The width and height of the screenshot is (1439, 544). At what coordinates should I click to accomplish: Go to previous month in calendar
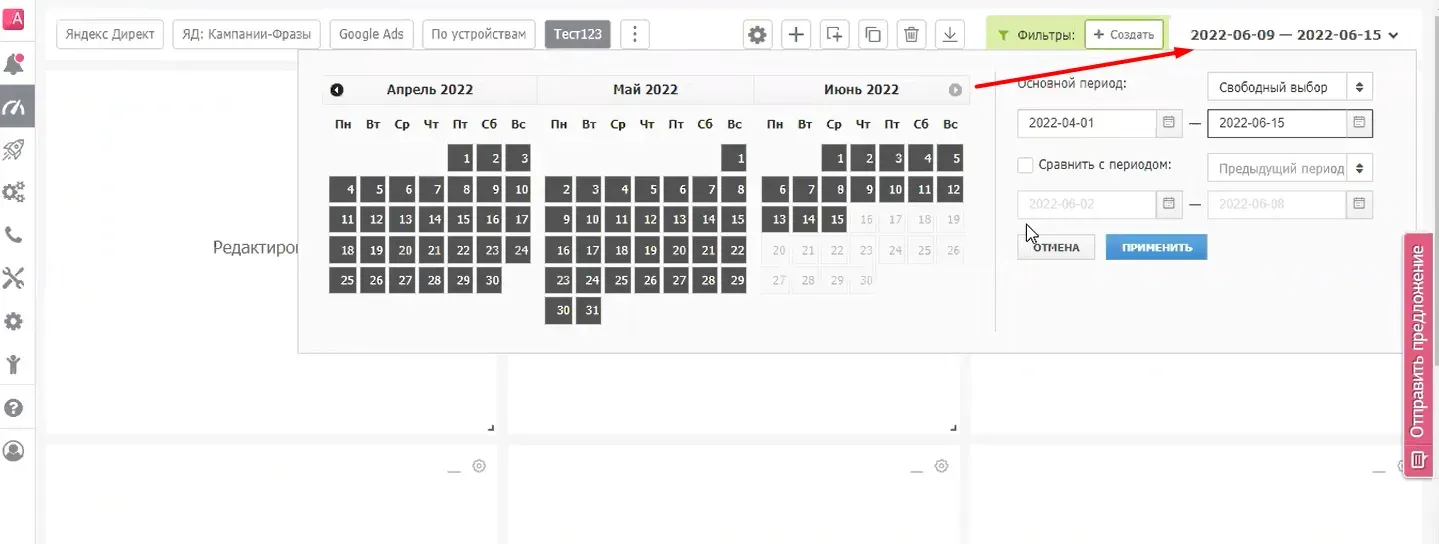click(337, 90)
